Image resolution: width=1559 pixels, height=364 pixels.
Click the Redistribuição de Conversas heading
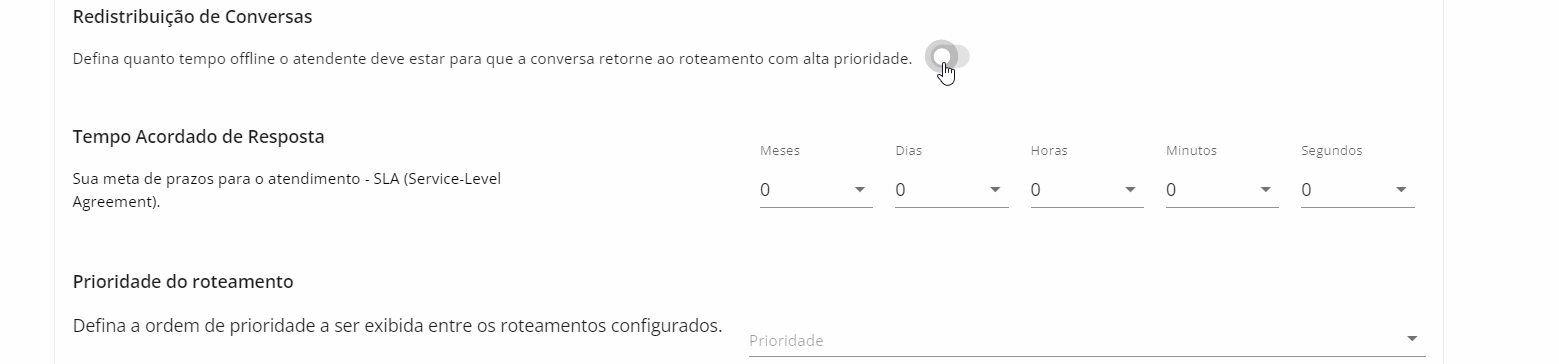(192, 17)
